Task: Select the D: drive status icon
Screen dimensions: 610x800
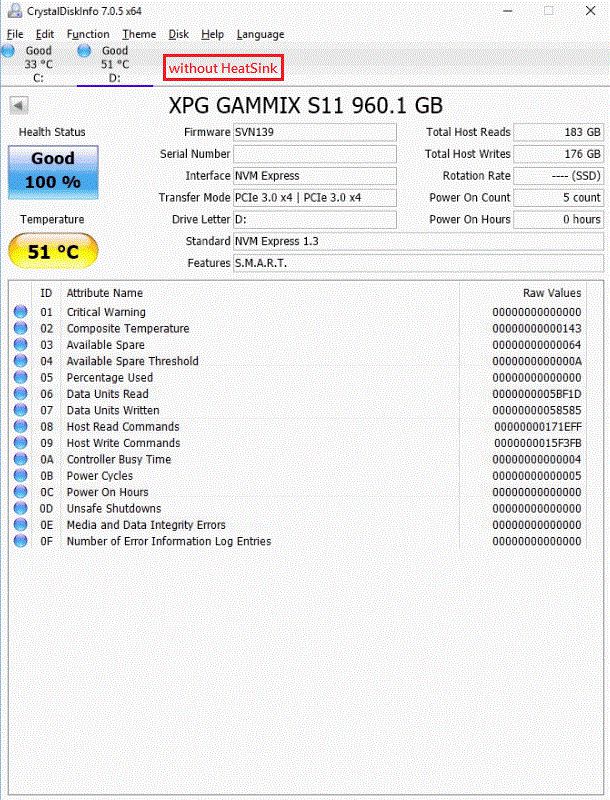Action: tap(84, 51)
